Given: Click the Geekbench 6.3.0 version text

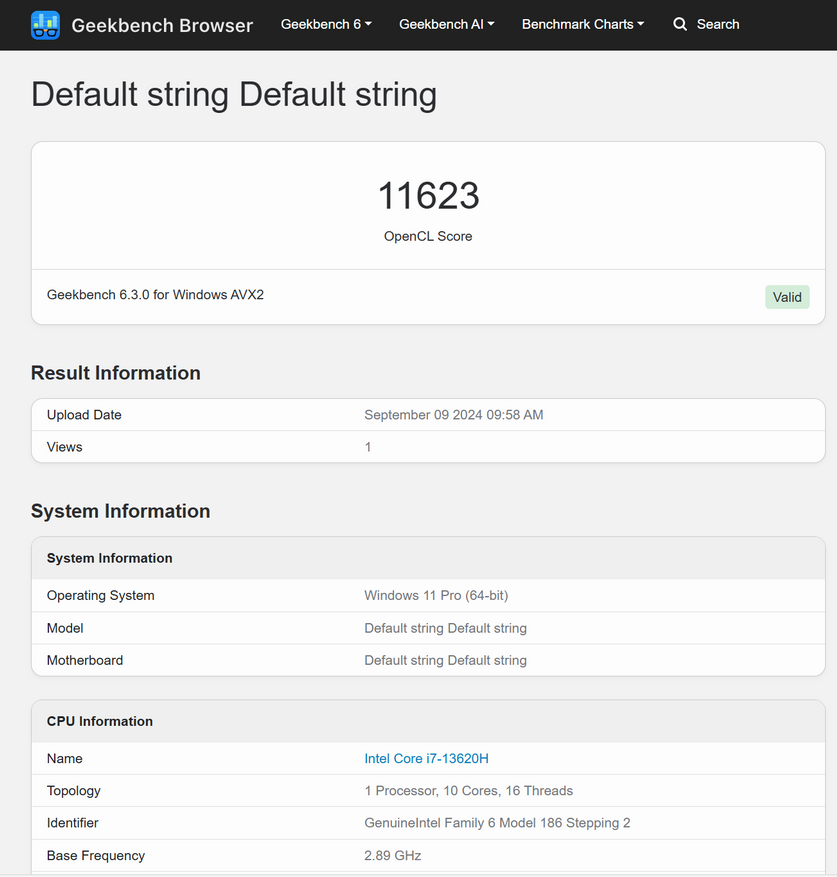Looking at the screenshot, I should pos(155,295).
